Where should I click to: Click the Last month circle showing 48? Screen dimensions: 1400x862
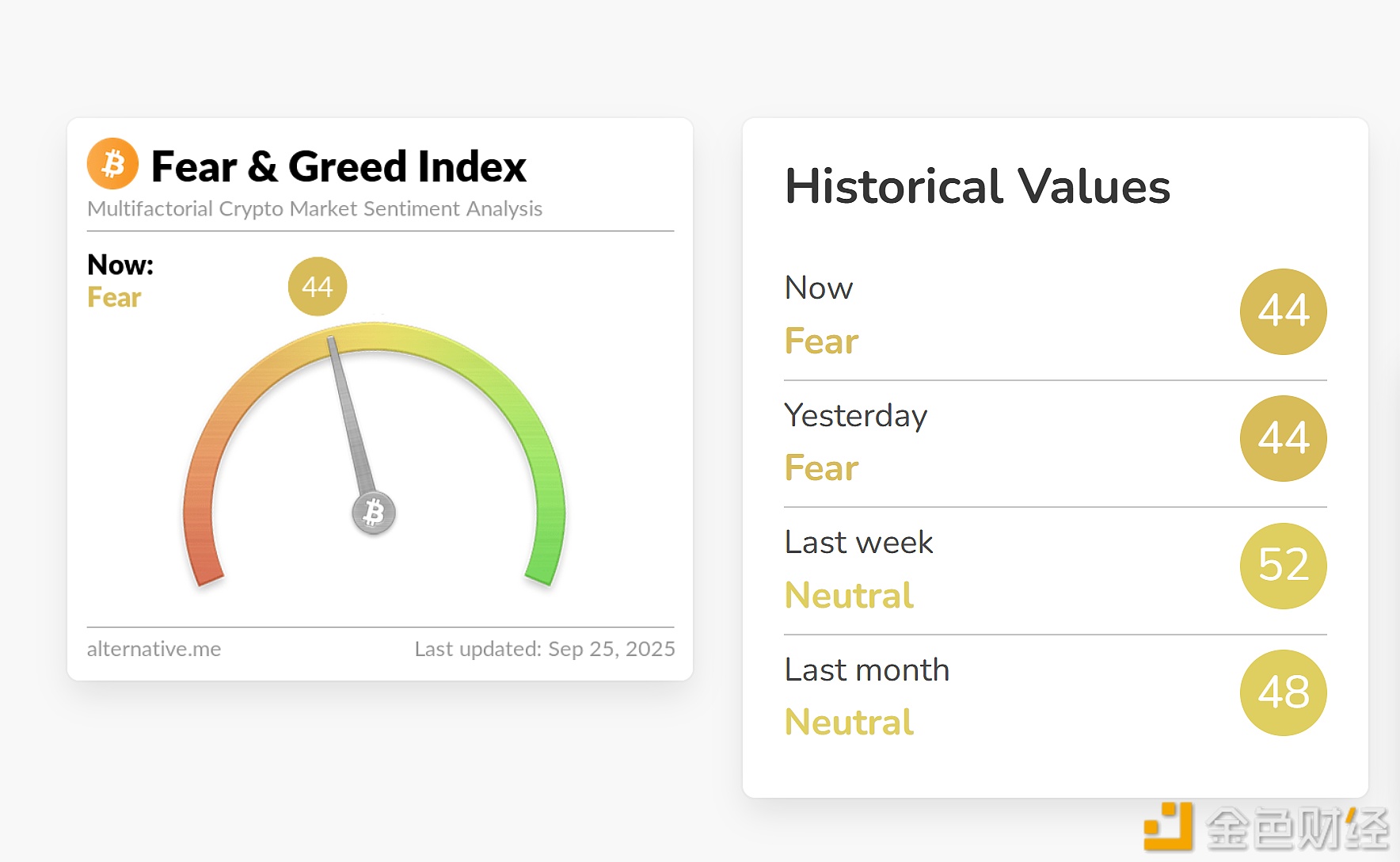[x=1283, y=692]
